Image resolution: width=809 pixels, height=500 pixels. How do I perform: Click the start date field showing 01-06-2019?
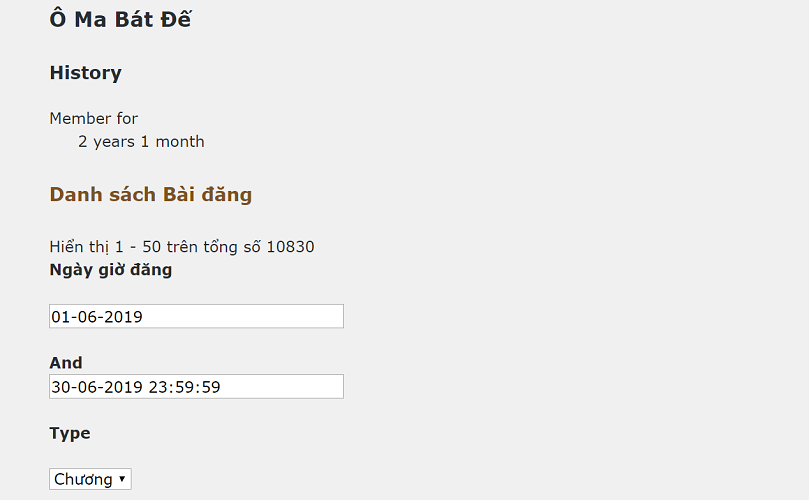coord(196,317)
